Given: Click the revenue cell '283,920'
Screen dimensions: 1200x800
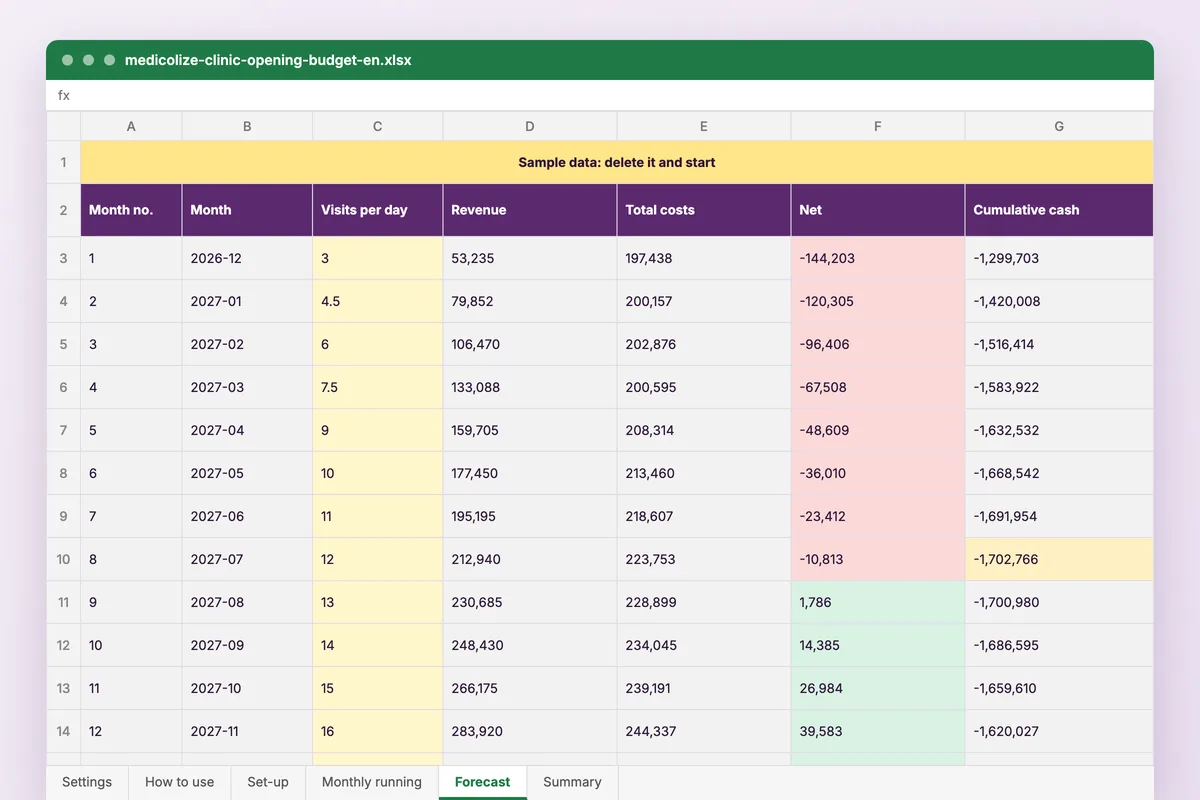Looking at the screenshot, I should coord(530,731).
